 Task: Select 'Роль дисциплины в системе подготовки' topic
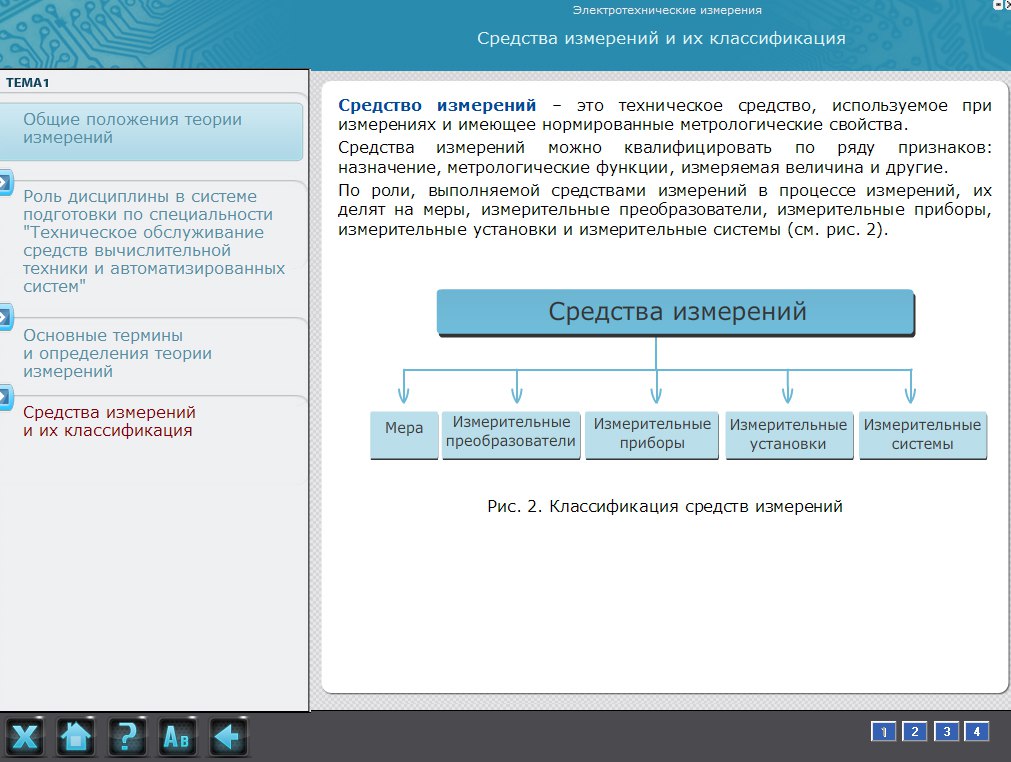tap(153, 241)
